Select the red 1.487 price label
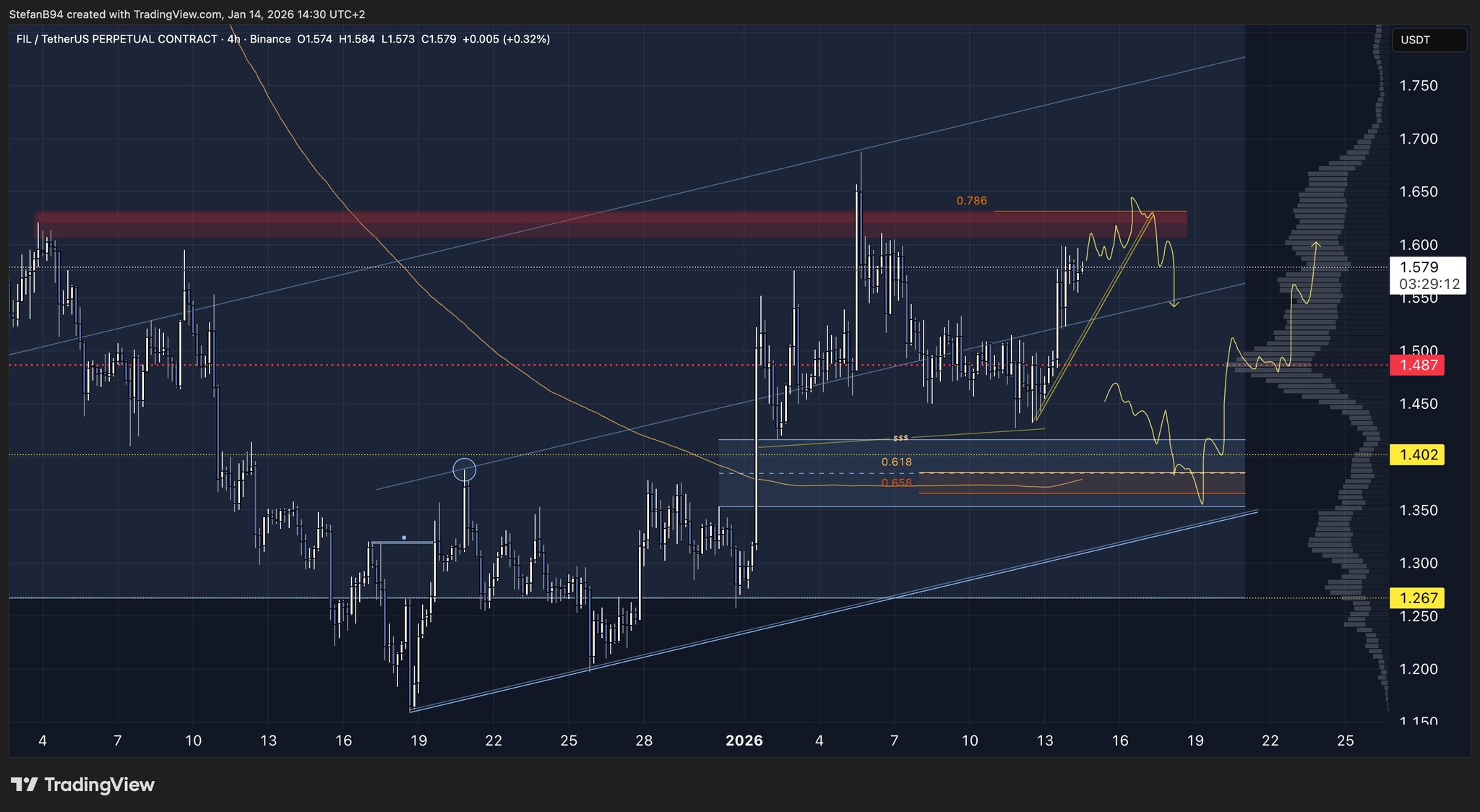The height and width of the screenshot is (812, 1480). 1418,365
